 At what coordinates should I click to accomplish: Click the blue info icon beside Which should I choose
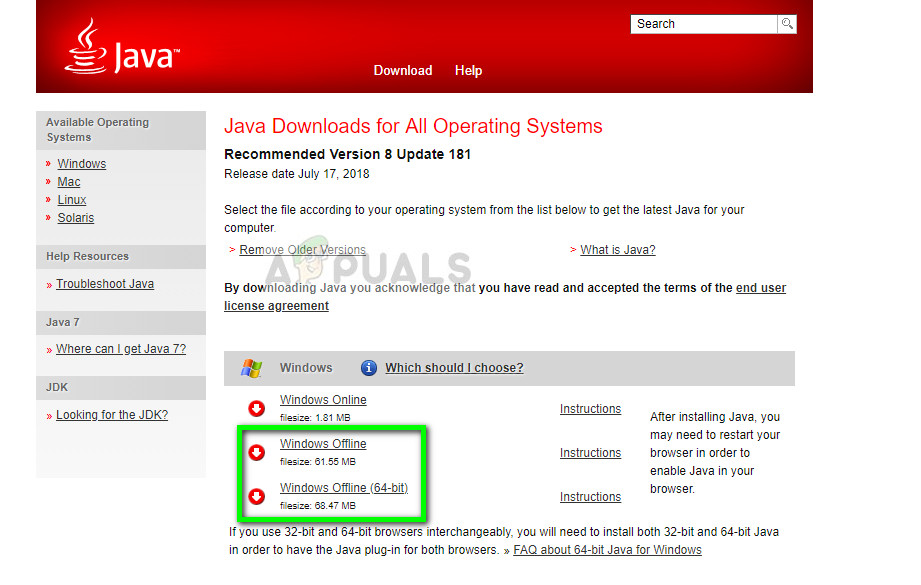368,368
